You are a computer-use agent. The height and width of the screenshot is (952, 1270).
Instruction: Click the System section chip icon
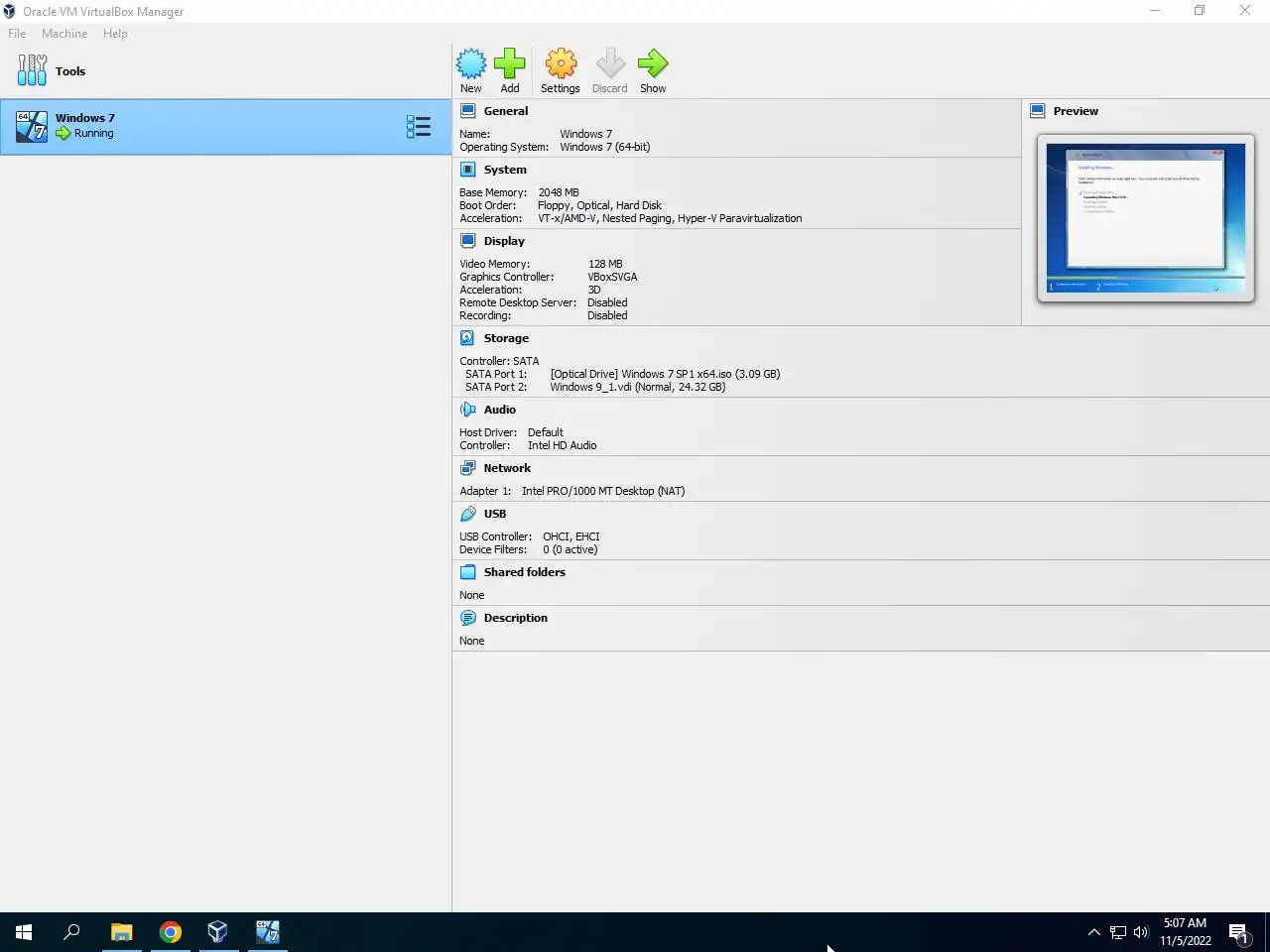pyautogui.click(x=468, y=170)
